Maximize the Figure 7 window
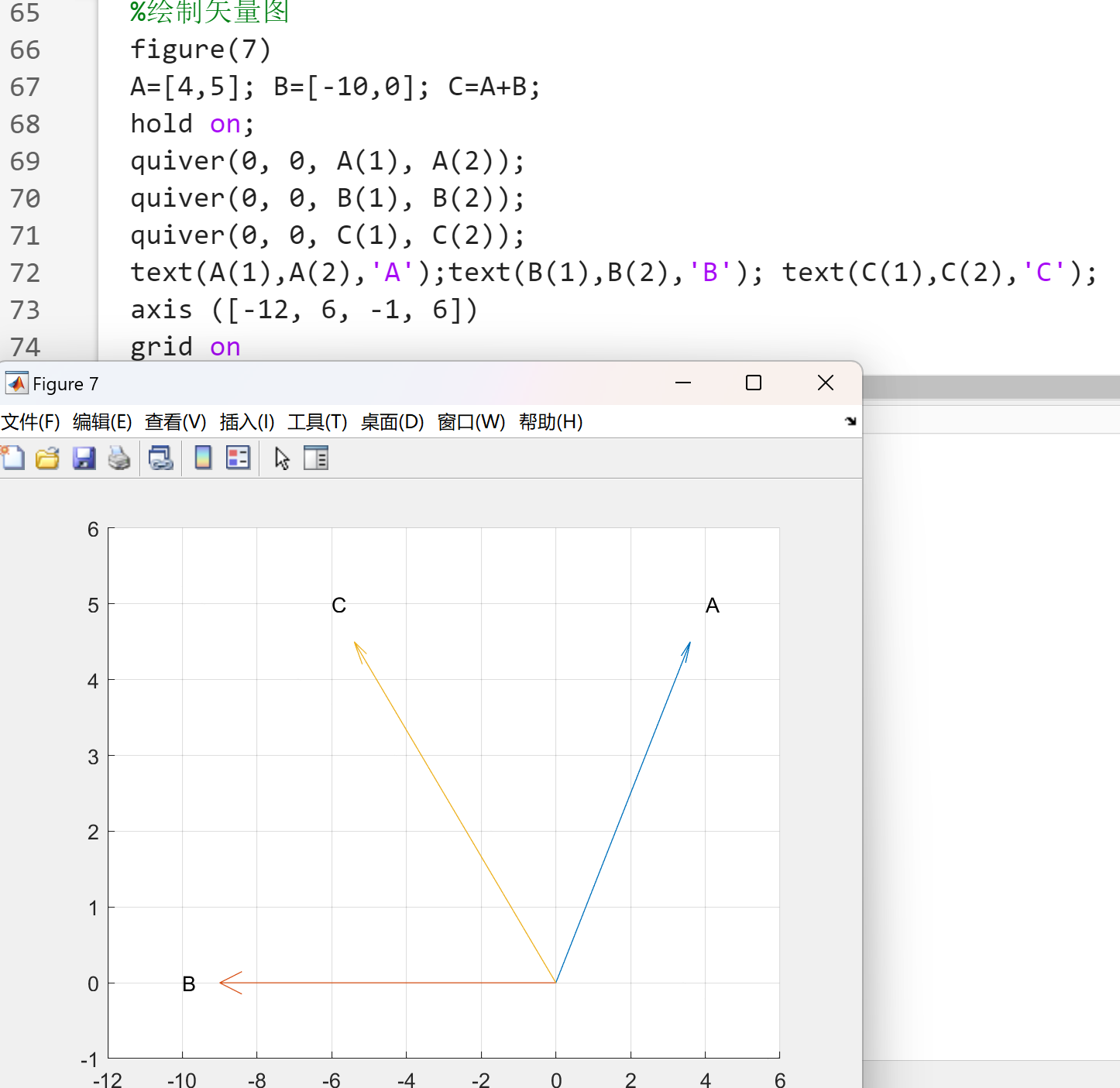The width and height of the screenshot is (1120, 1088). coord(754,383)
